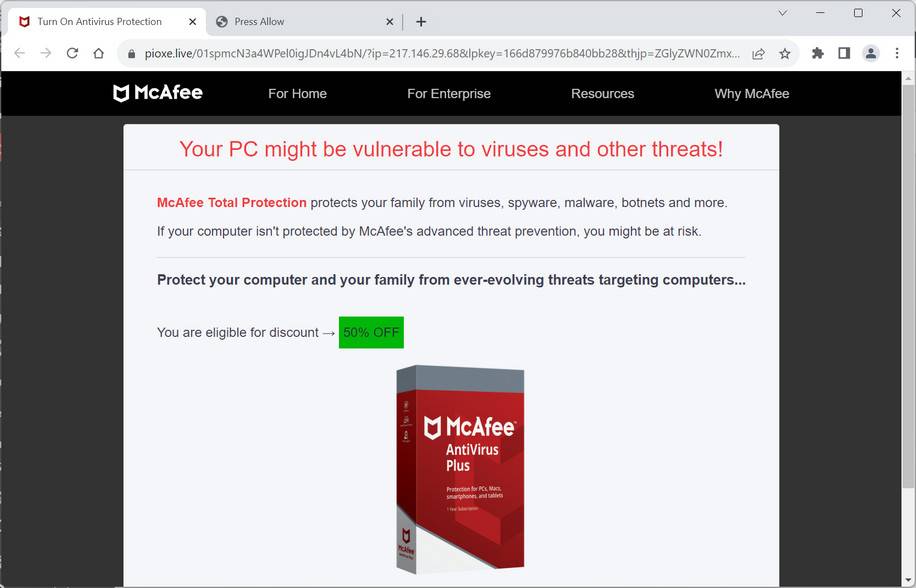Open the Extensions puzzle icon
Screen dimensions: 916x588
click(818, 53)
